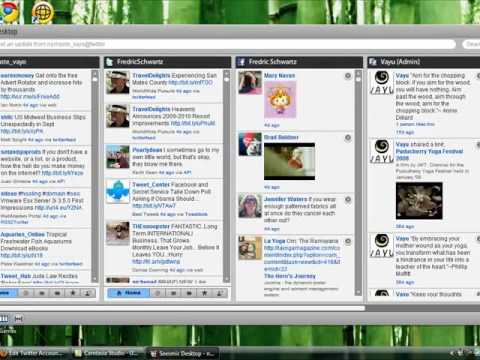Play Brad Baldner's video thumbnail
Viewport: 480px width, 360px height.
click(x=289, y=161)
